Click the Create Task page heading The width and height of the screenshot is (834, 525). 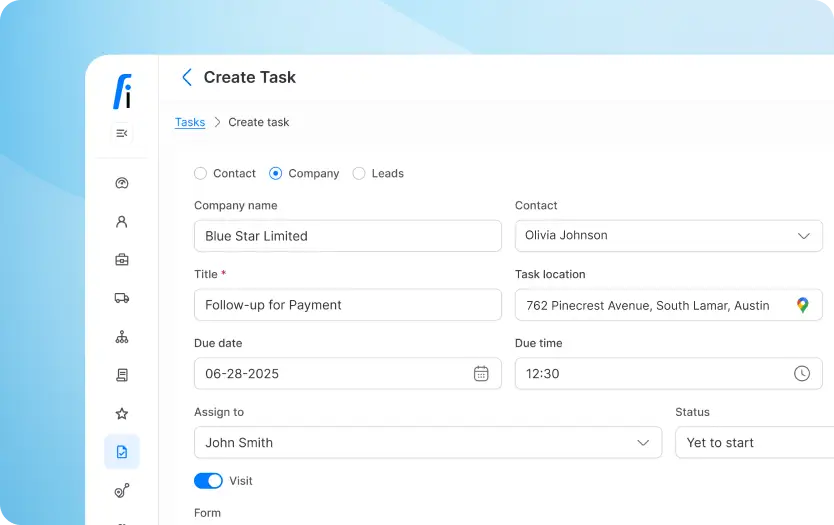coord(249,77)
